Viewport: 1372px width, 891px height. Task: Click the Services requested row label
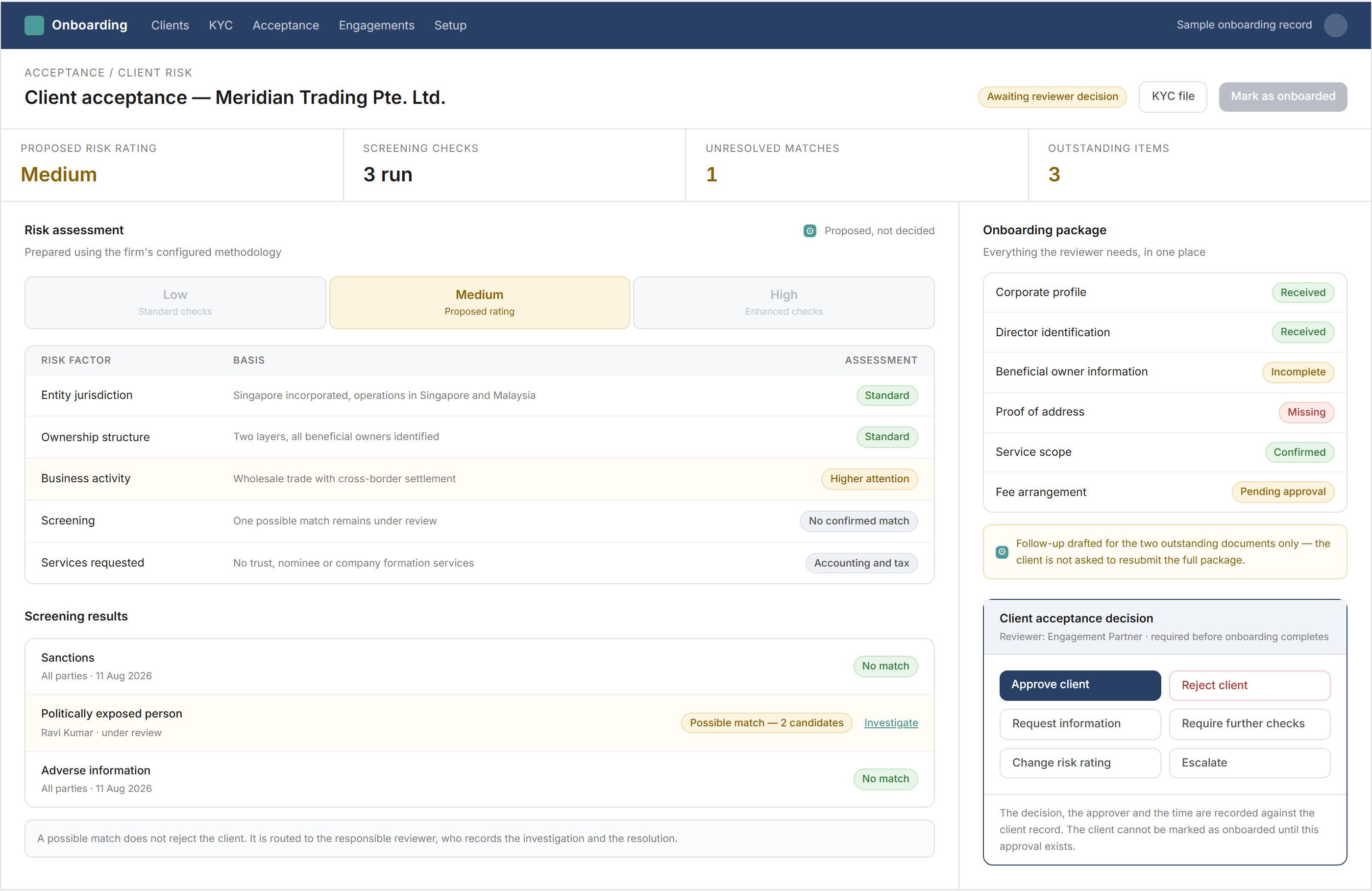(93, 563)
